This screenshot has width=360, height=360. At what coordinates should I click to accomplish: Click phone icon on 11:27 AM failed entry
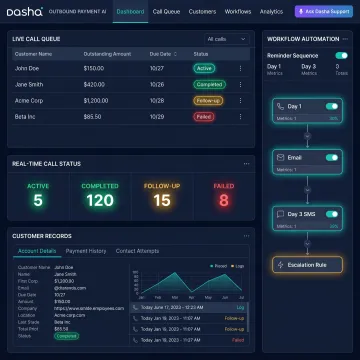[135, 340]
